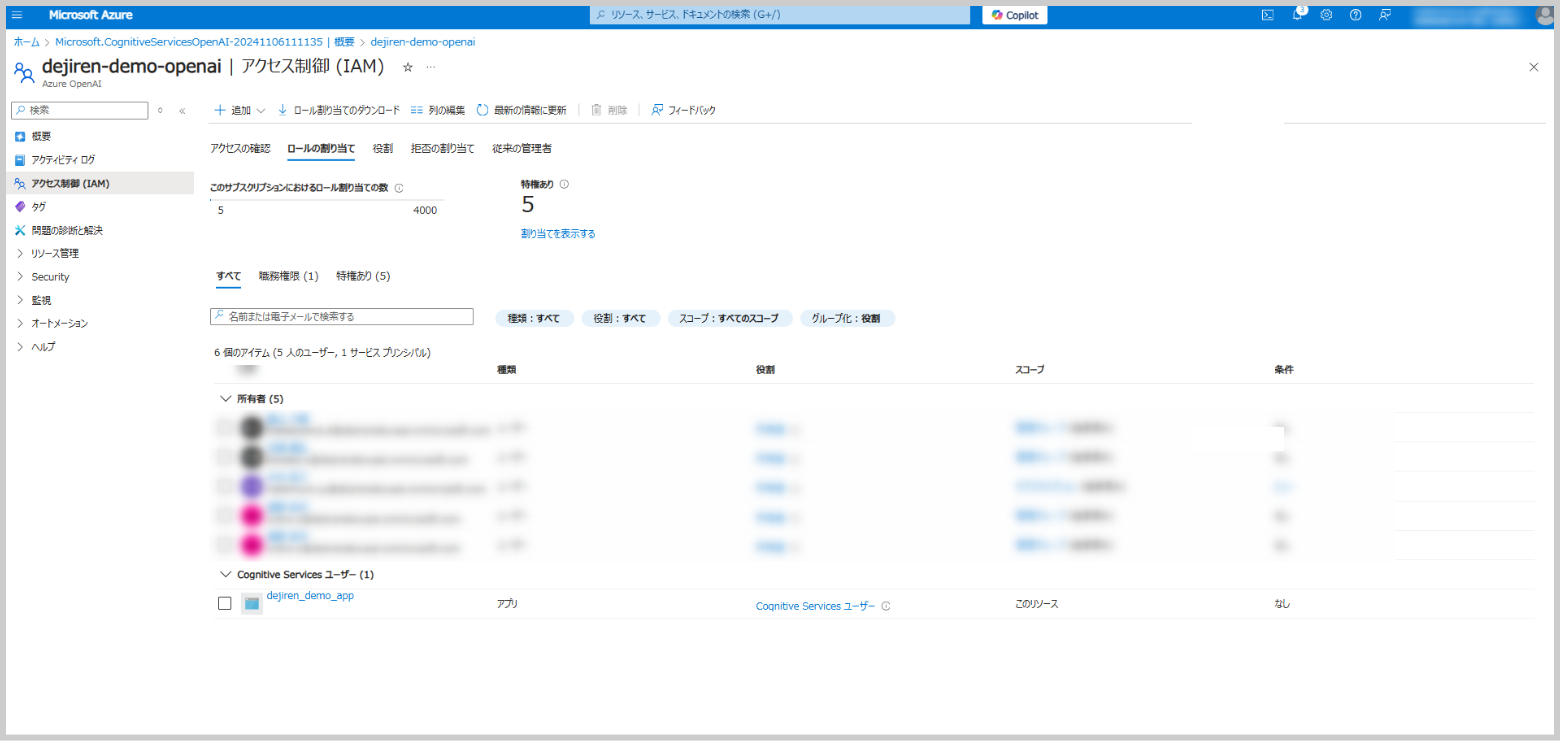Open the dejiren-demo-openai breadcrumb
The width and height of the screenshot is (1560, 741).
coord(422,42)
